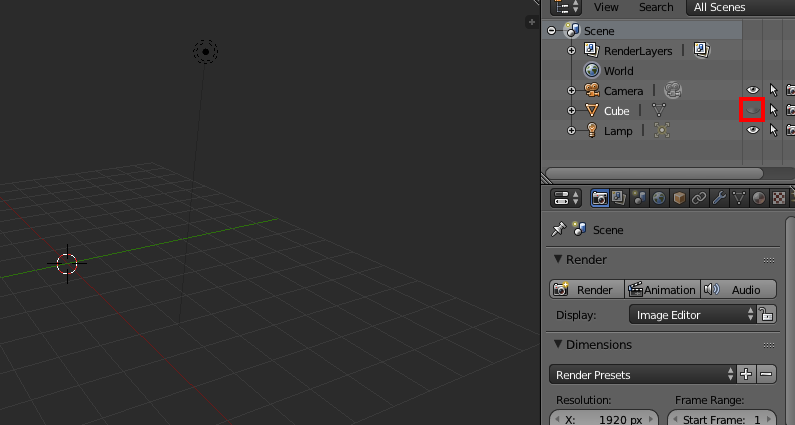Switch to the Material properties tab sphere icon

coord(758,198)
